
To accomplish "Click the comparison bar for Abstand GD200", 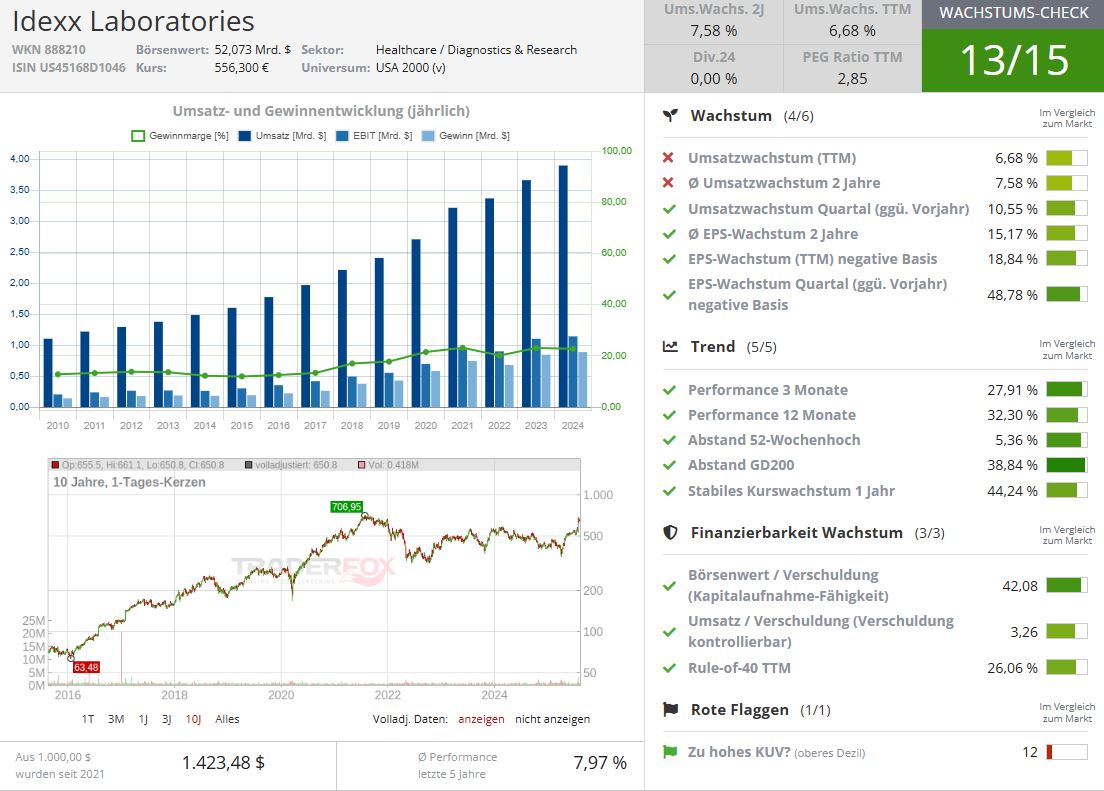I will tap(1067, 465).
